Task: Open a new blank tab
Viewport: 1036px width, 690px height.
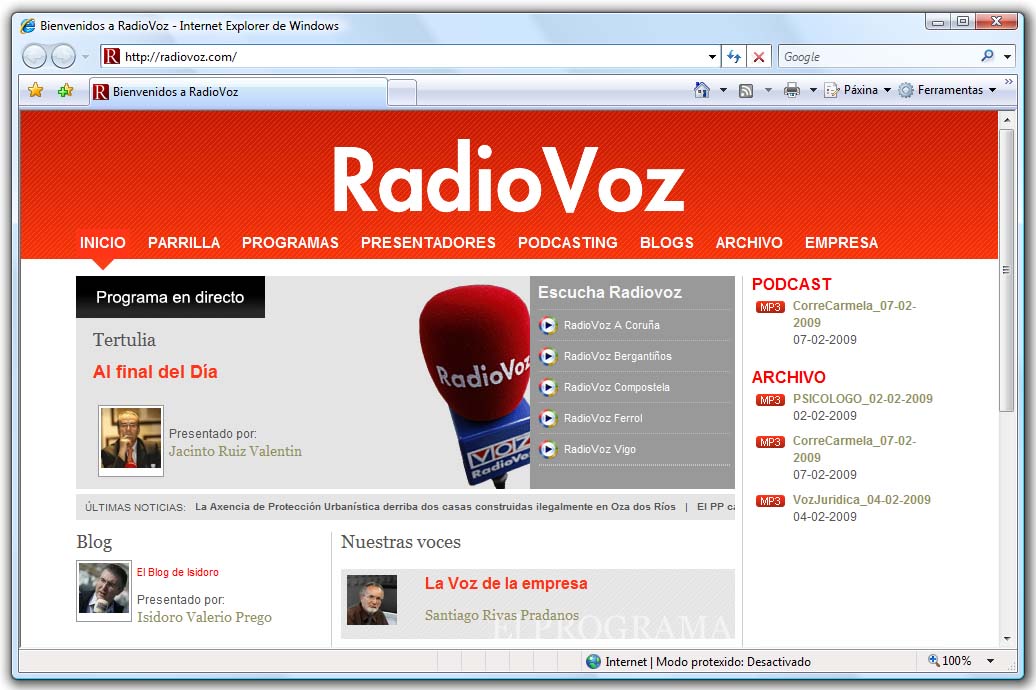Action: 402,93
